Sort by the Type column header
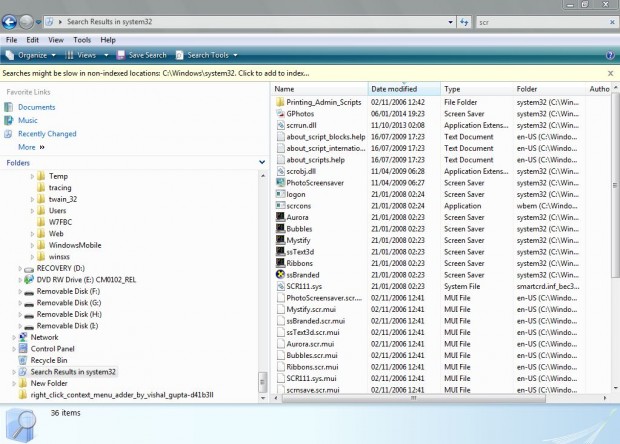 (x=476, y=89)
